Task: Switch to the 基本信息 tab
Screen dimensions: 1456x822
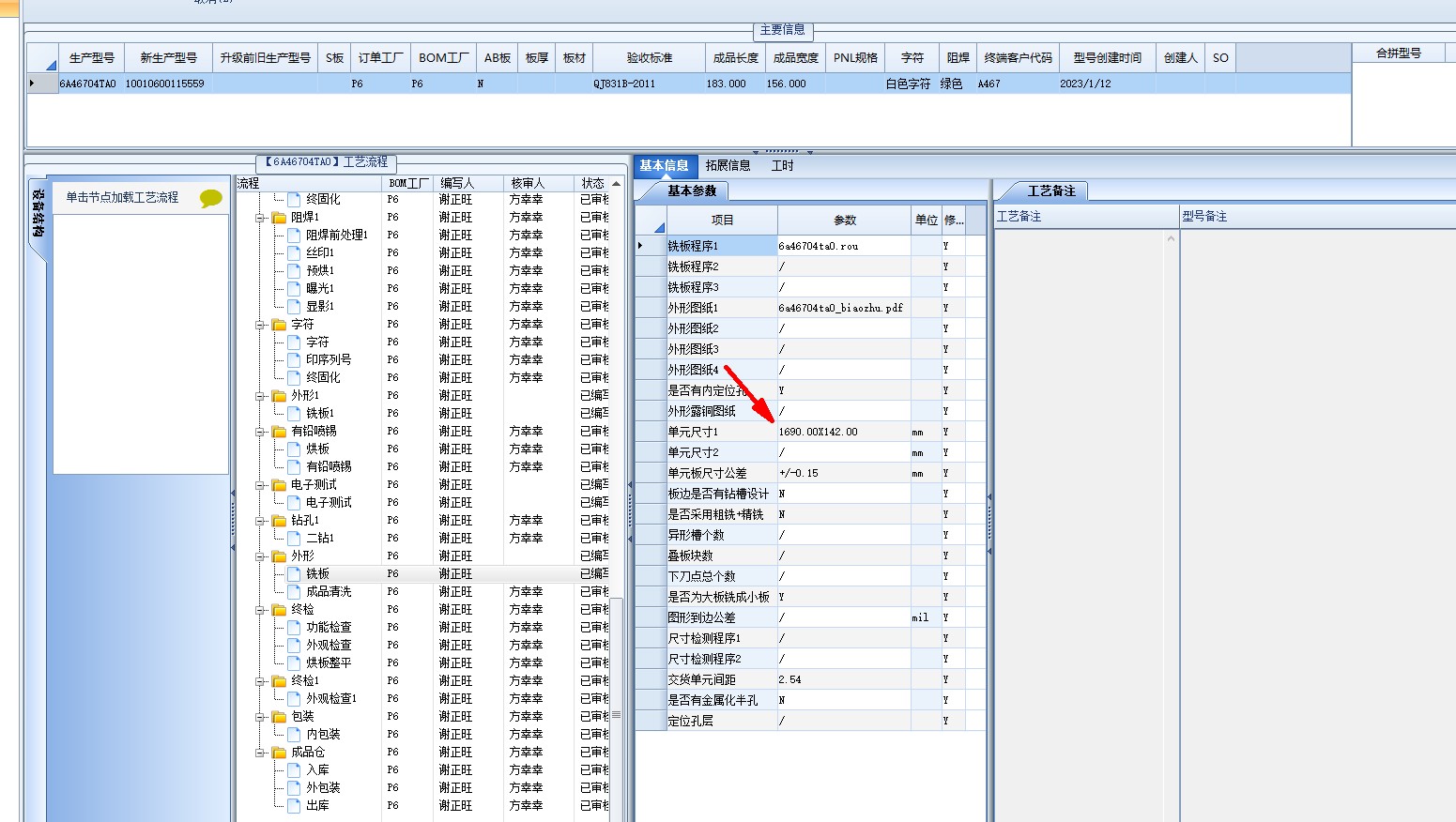Action: click(665, 165)
